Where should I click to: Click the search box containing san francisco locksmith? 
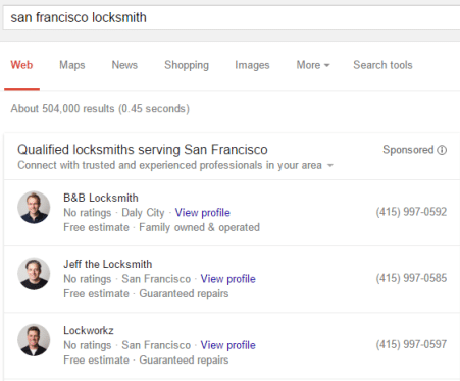pyautogui.click(x=232, y=17)
